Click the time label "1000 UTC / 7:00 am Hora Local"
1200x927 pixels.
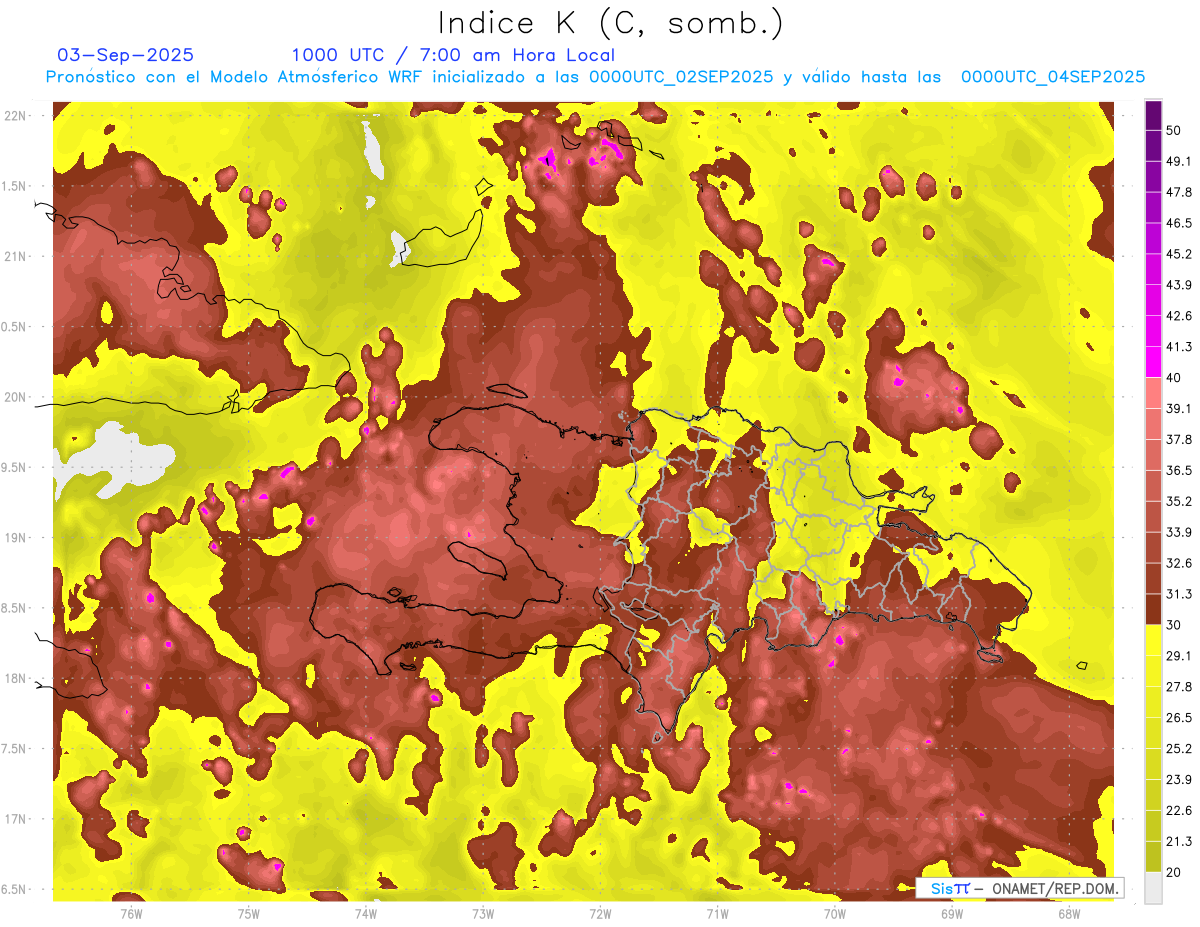[453, 55]
